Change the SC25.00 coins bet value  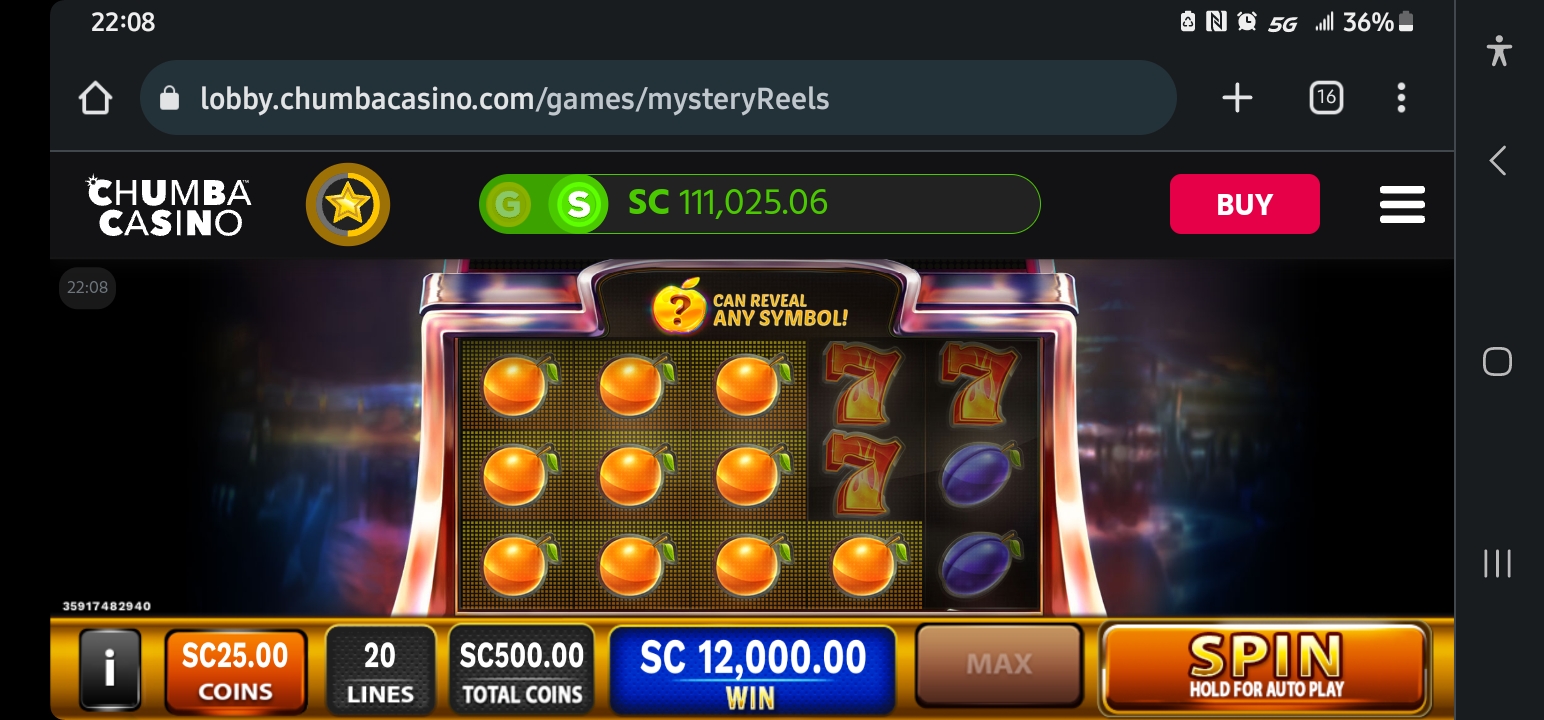click(235, 670)
